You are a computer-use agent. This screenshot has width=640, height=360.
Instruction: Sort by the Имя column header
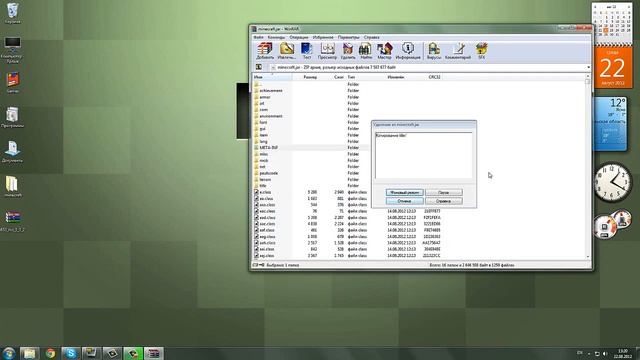point(272,77)
